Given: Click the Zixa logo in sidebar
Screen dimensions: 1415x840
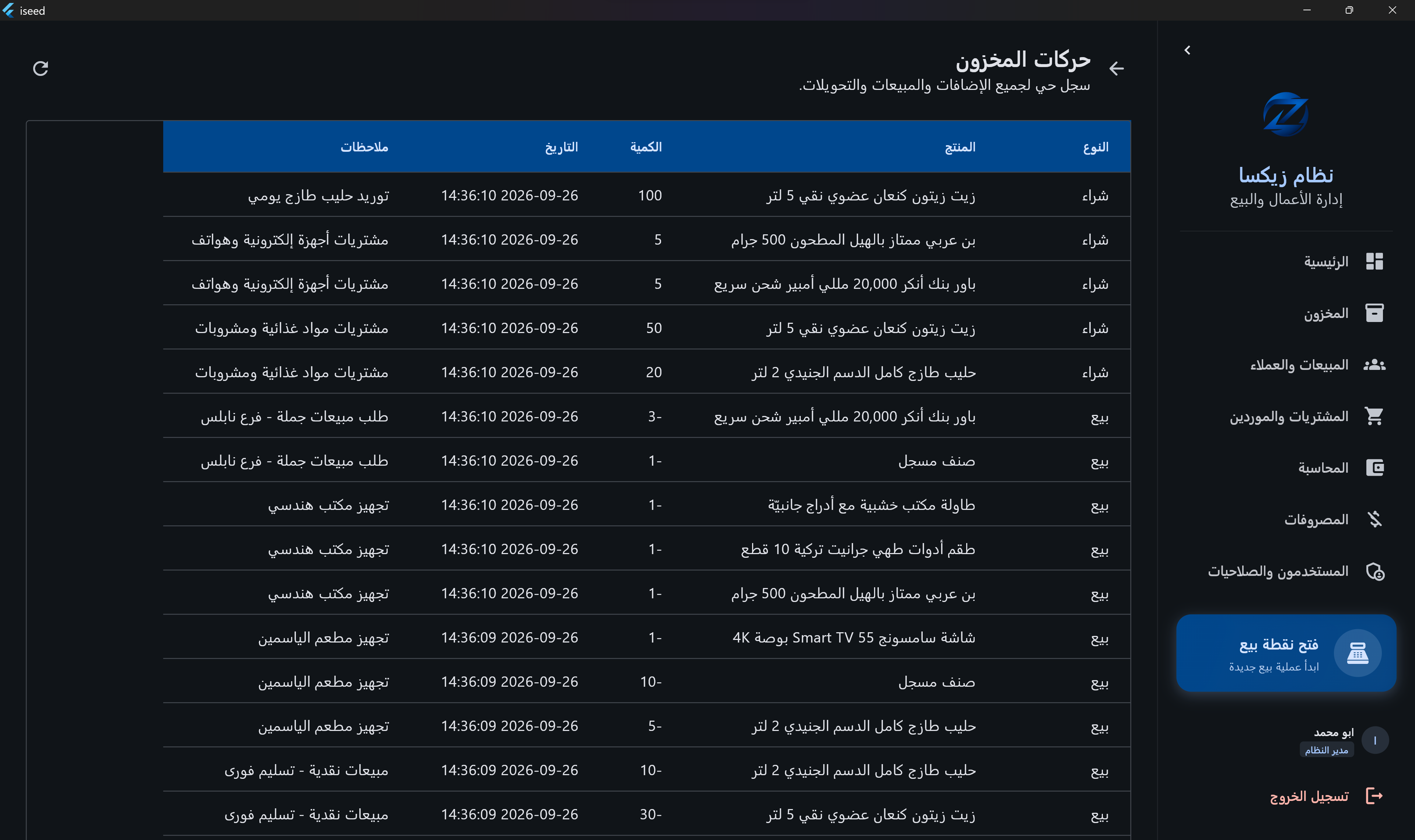Looking at the screenshot, I should pyautogui.click(x=1285, y=114).
